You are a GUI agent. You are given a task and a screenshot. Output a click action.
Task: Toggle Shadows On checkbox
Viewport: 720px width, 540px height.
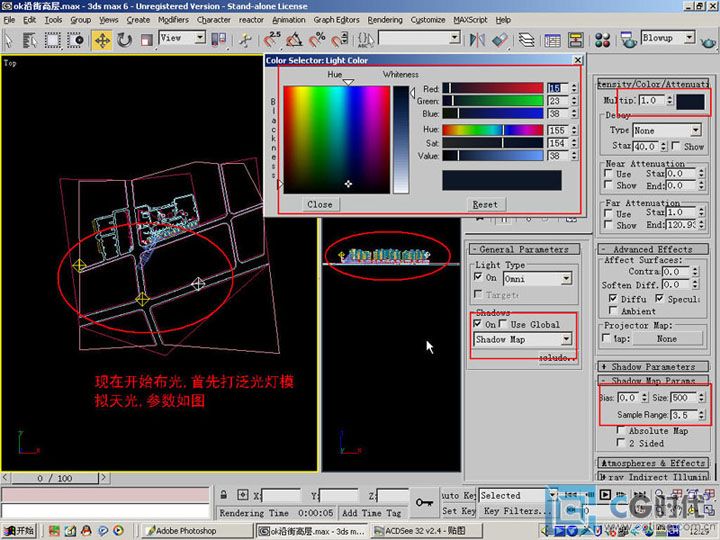coord(478,324)
